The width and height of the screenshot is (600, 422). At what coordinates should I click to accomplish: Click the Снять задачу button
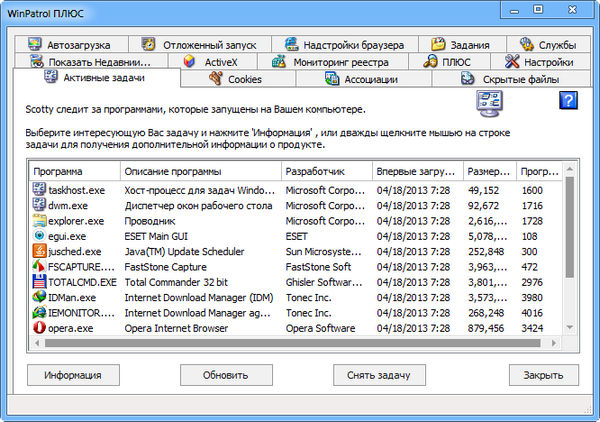(x=379, y=375)
